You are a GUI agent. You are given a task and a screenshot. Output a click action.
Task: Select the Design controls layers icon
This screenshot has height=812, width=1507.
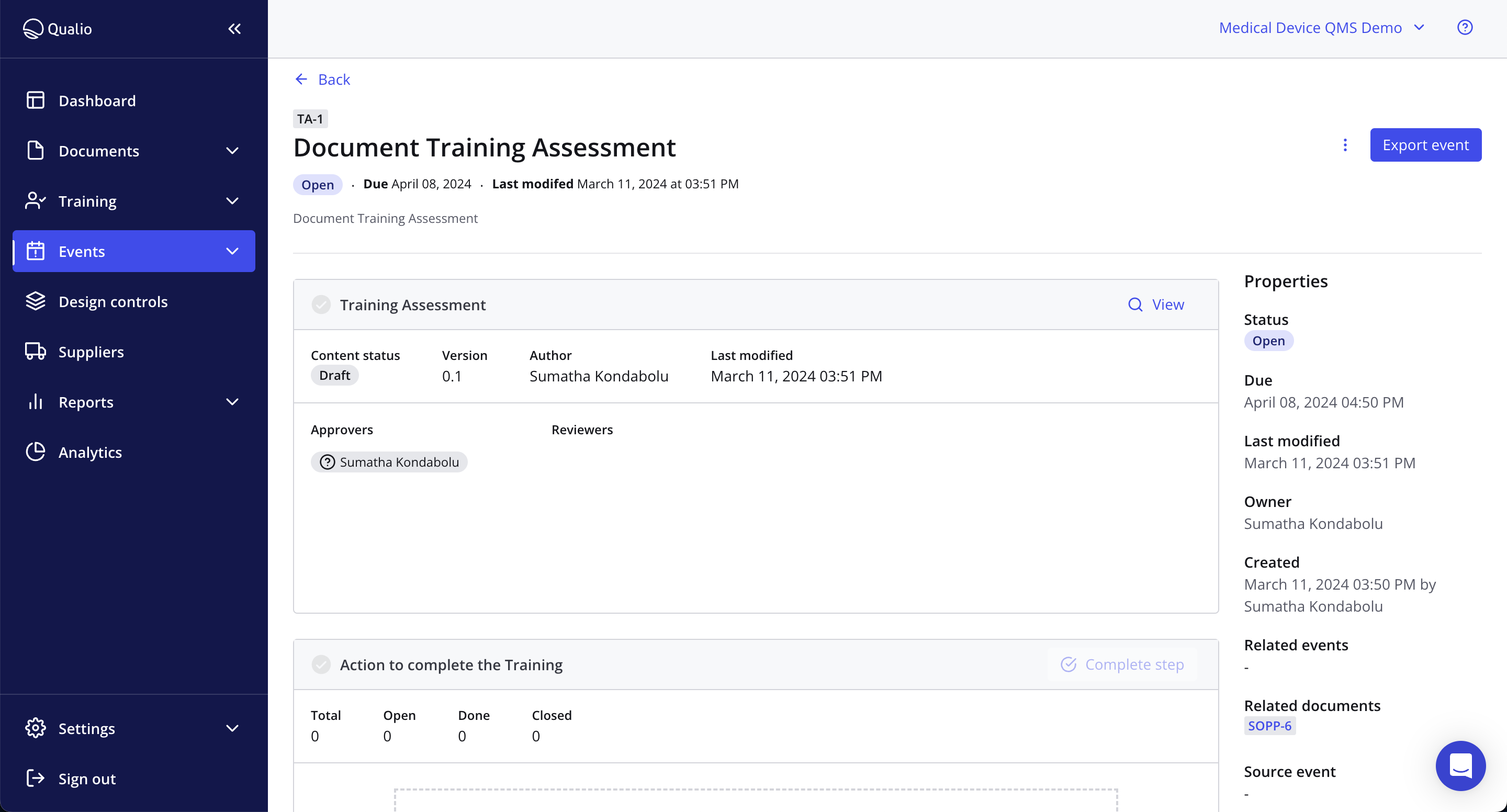(x=35, y=301)
